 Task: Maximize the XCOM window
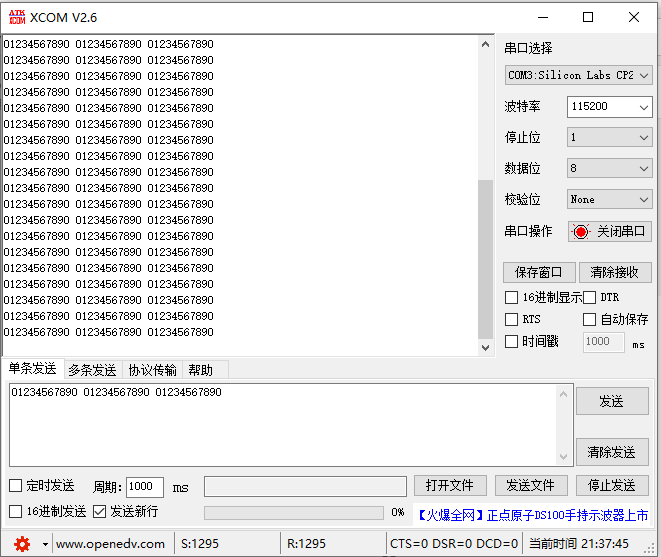(588, 17)
